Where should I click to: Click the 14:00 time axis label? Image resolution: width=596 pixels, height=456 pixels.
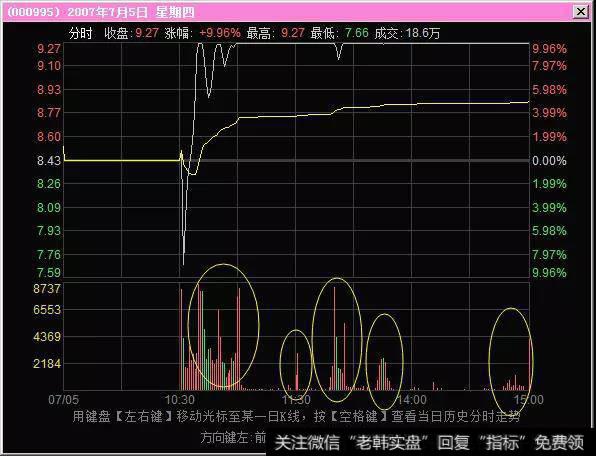click(412, 400)
